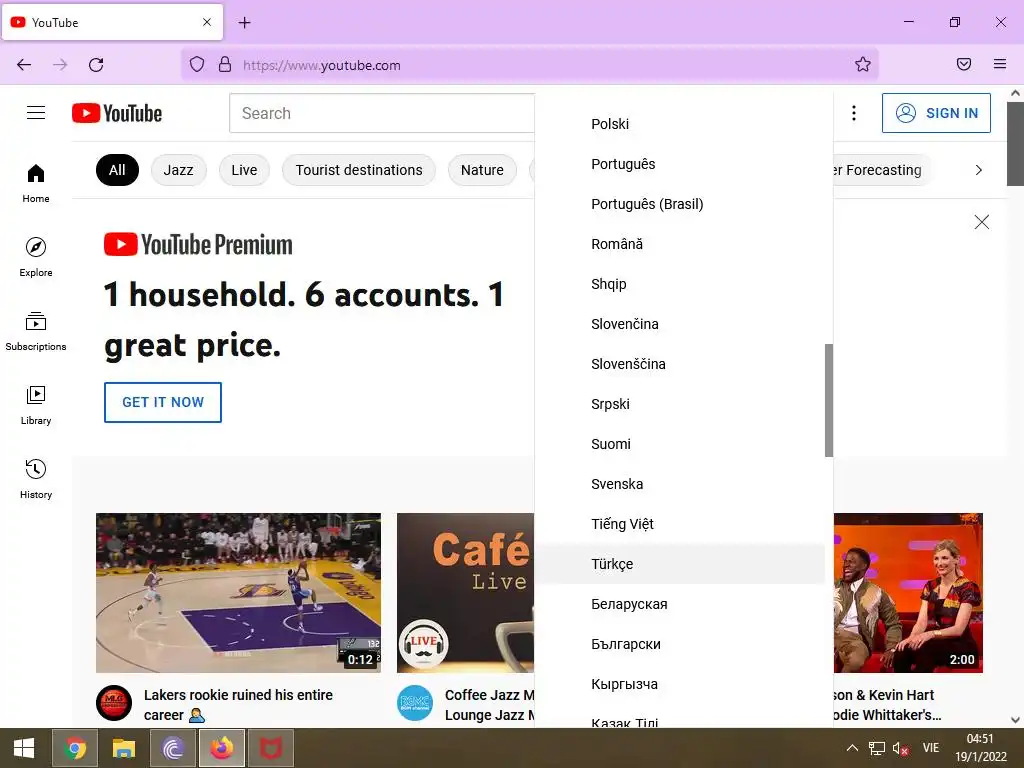Choose Tiếng Việt language
Screen dimensions: 1024x768
(x=680, y=524)
